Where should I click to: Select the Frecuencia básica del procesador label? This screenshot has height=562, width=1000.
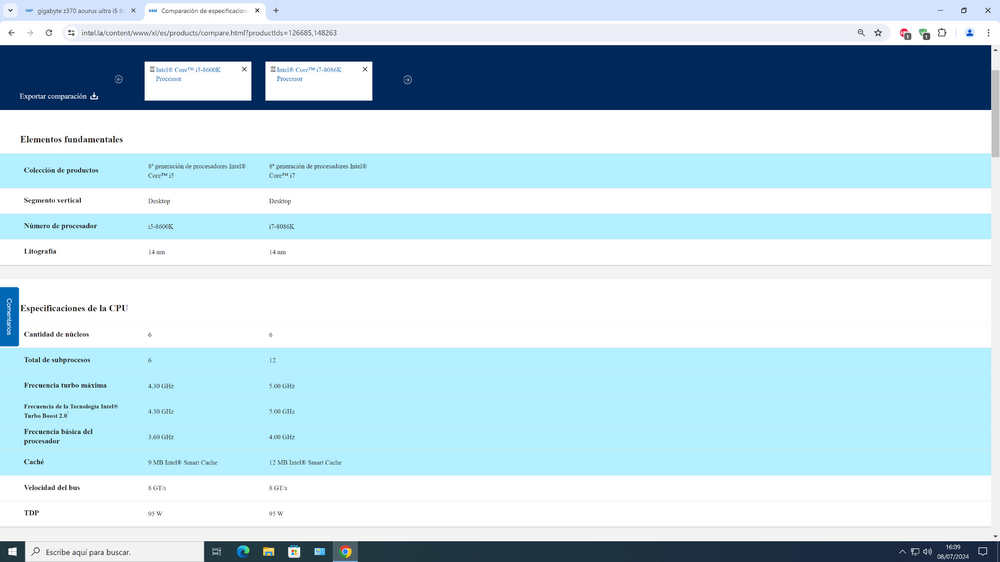(x=58, y=436)
